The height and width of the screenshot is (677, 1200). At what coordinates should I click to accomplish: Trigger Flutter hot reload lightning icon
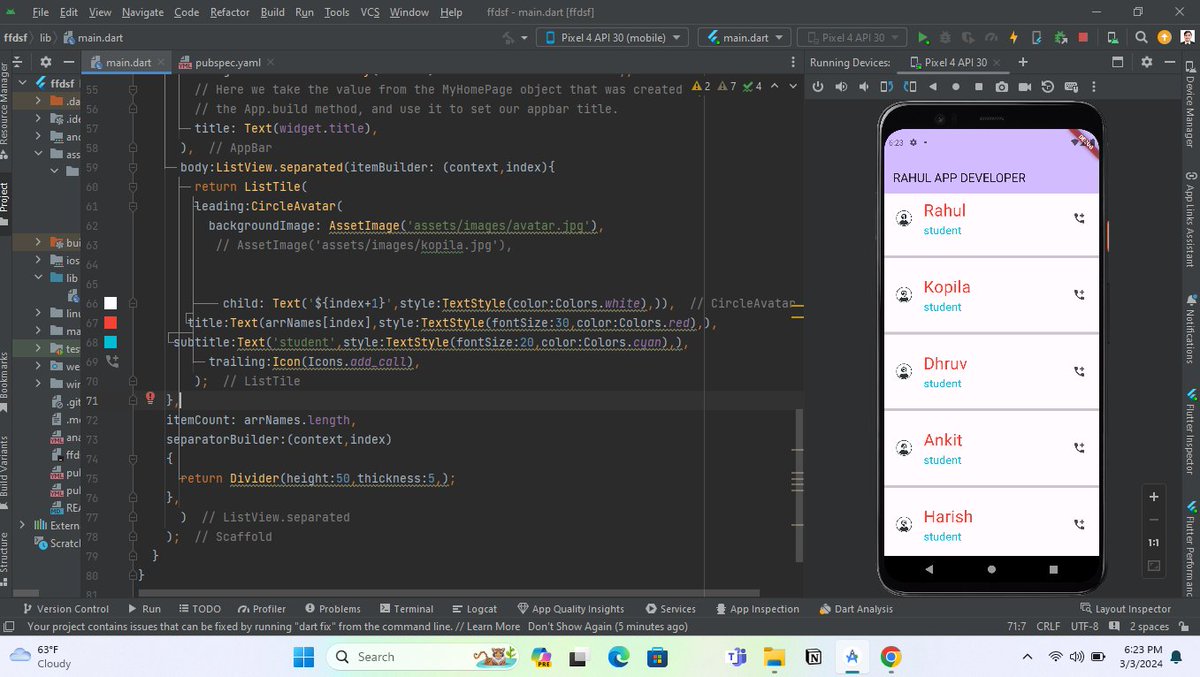(x=1014, y=38)
